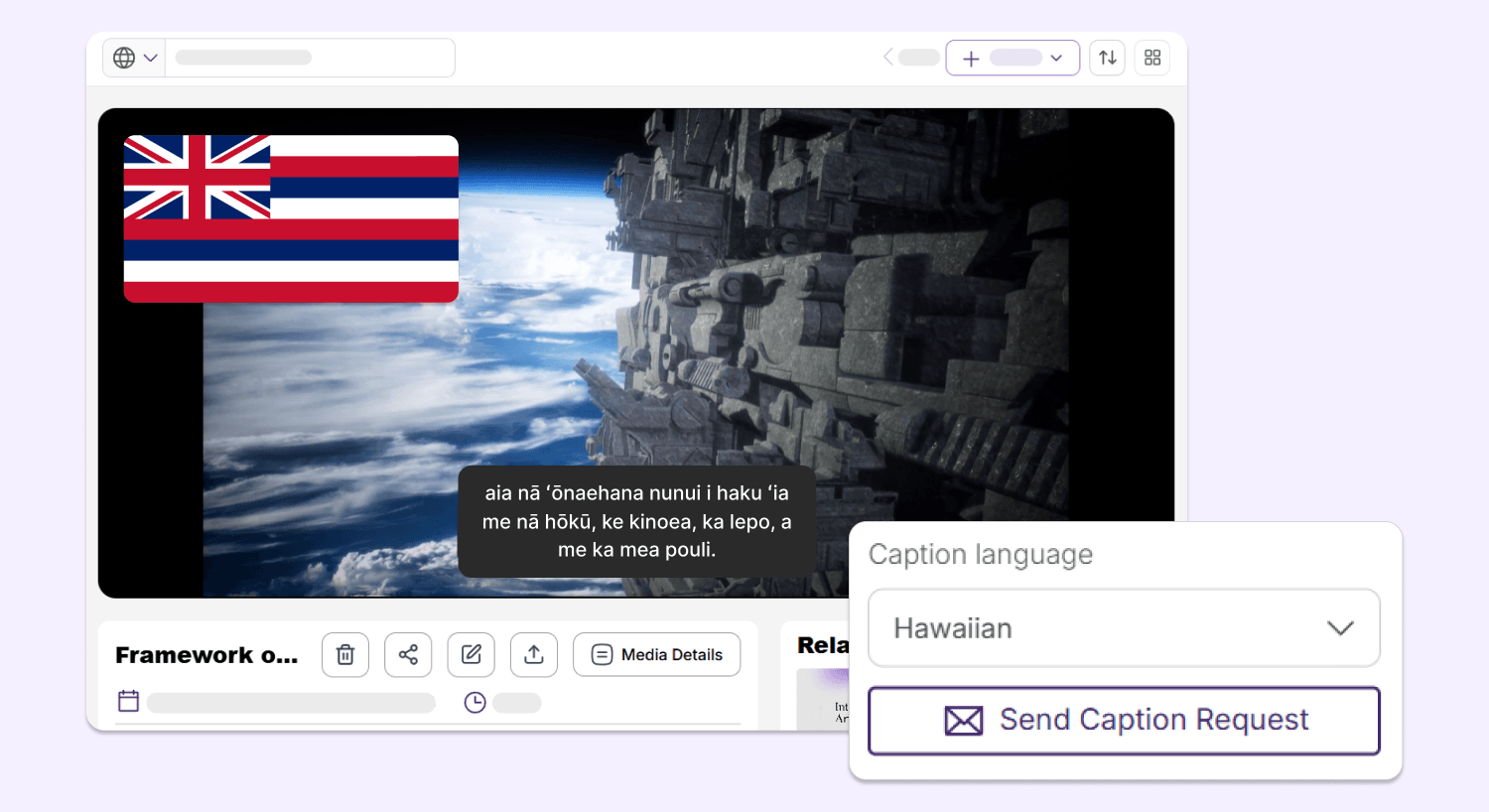This screenshot has height=812, width=1489.
Task: Open Media Details
Action: [657, 655]
